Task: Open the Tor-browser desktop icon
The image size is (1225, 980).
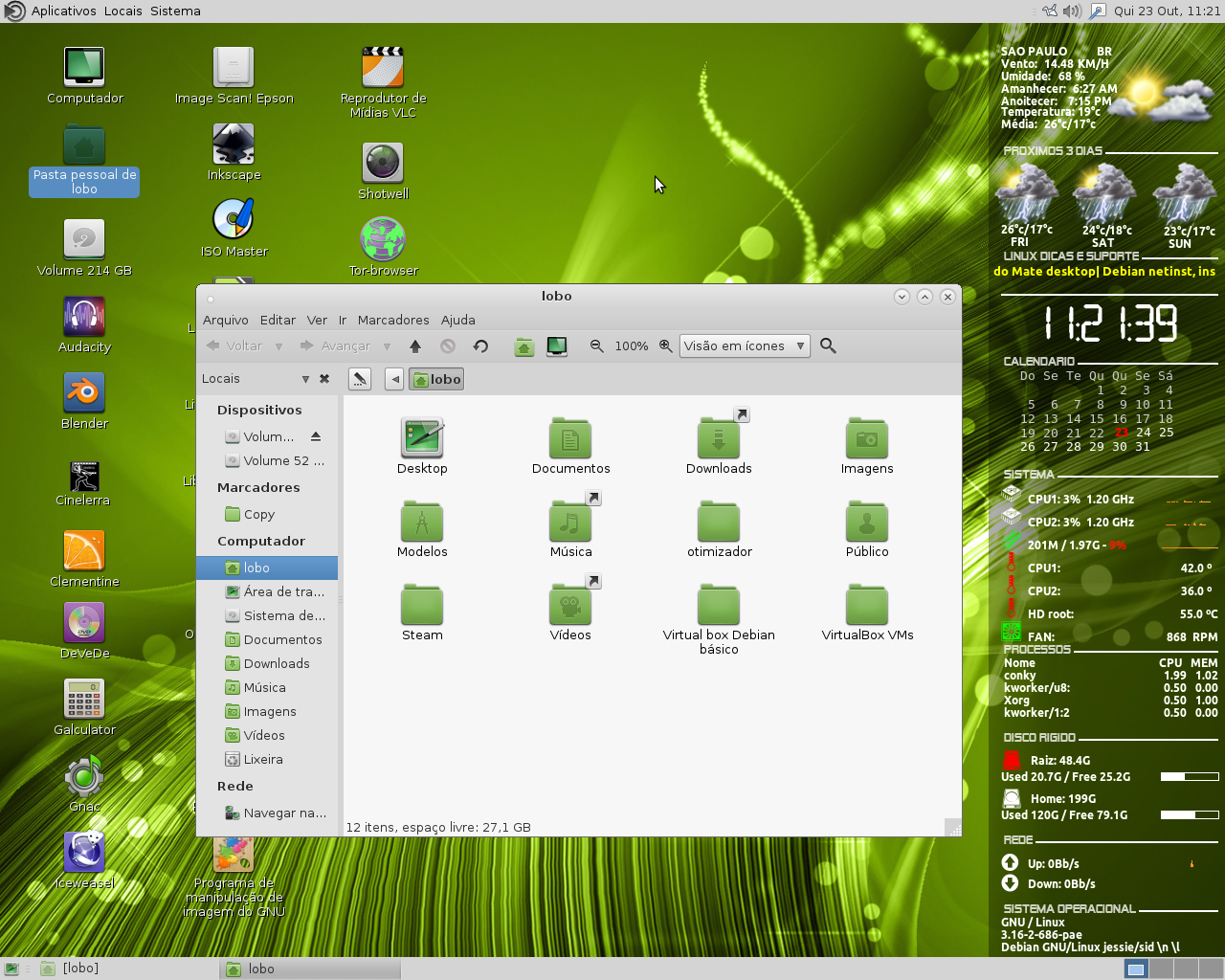Action: (382, 237)
